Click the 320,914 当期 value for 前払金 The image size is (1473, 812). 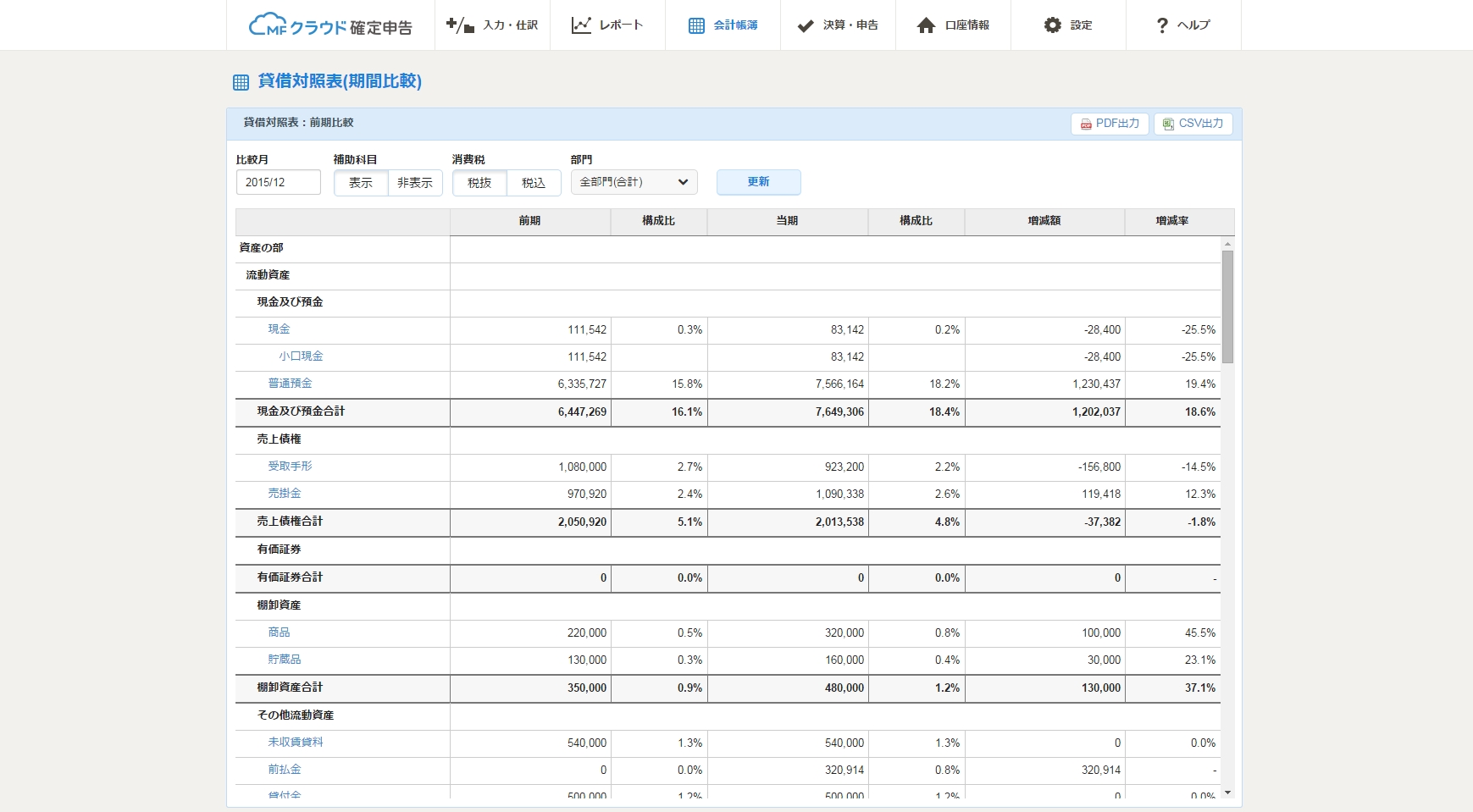(x=844, y=771)
